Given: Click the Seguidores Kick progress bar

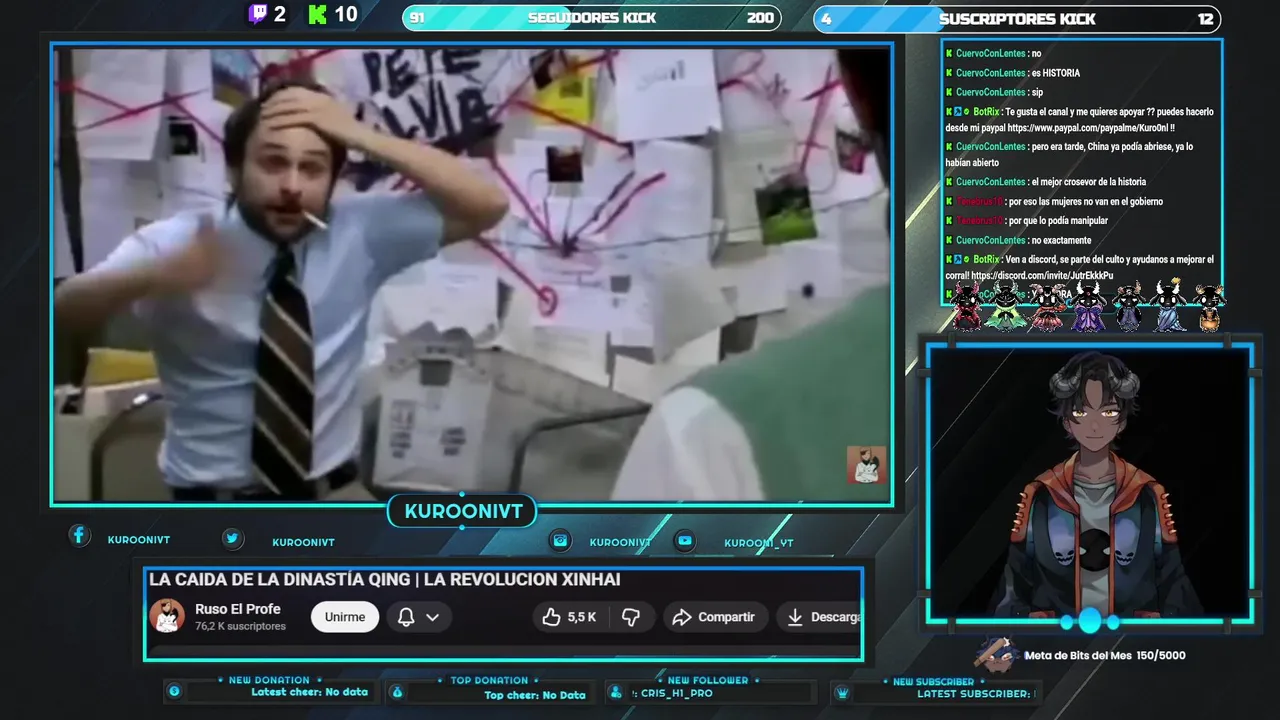Looking at the screenshot, I should click(591, 18).
